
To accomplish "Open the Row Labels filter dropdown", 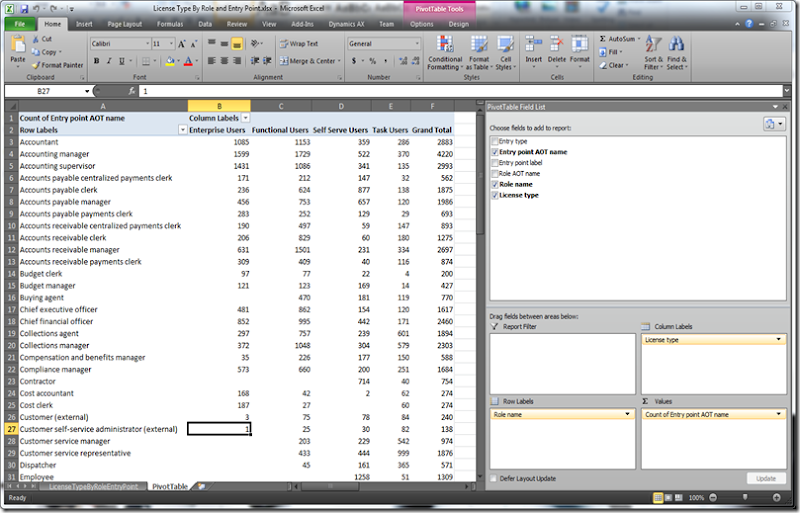I will (182, 130).
